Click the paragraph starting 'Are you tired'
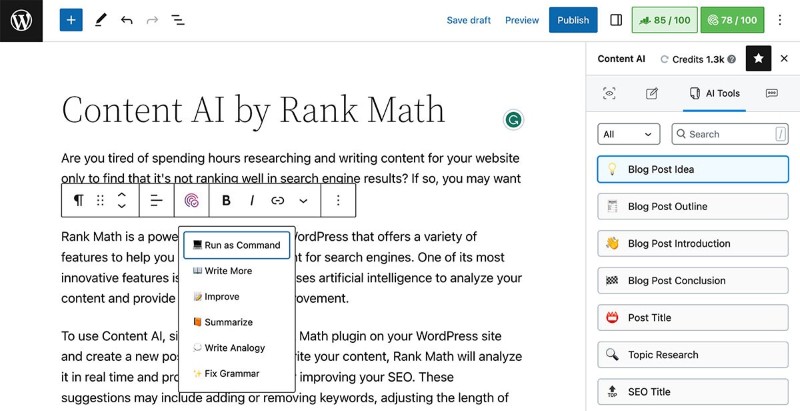Image resolution: width=800 pixels, height=411 pixels. [x=291, y=168]
